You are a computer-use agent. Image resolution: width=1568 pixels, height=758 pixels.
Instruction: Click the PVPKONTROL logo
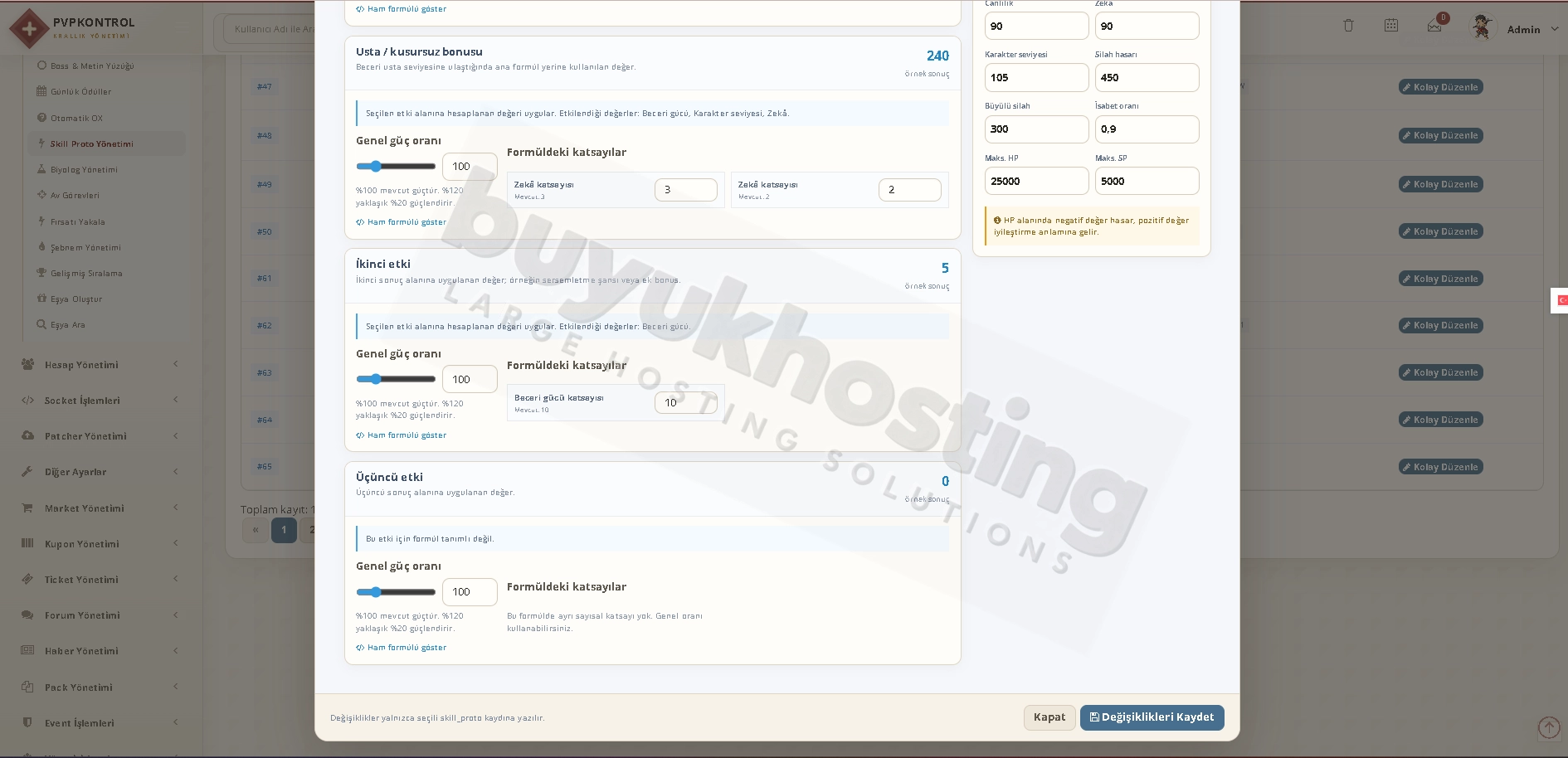coord(71,28)
